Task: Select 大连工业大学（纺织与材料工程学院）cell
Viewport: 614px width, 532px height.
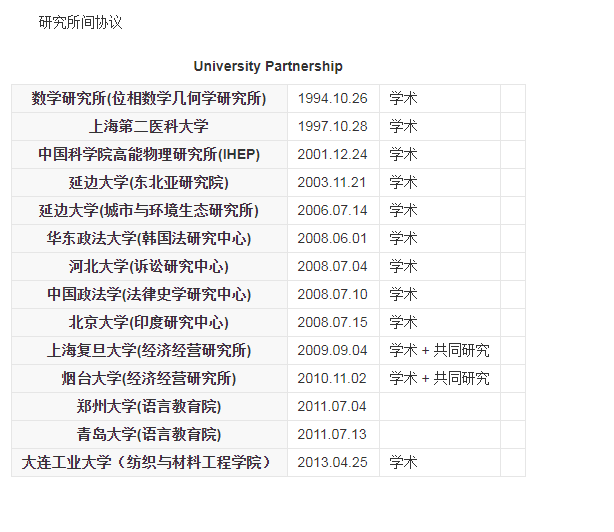Action: point(149,463)
